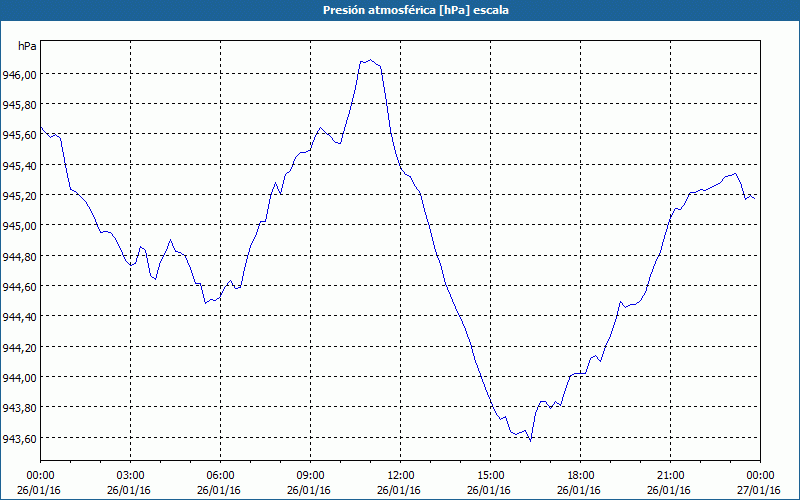Click the pressure curve minimum near 16:20
Image resolution: width=800 pixels, height=500 pixels.
[x=531, y=440]
